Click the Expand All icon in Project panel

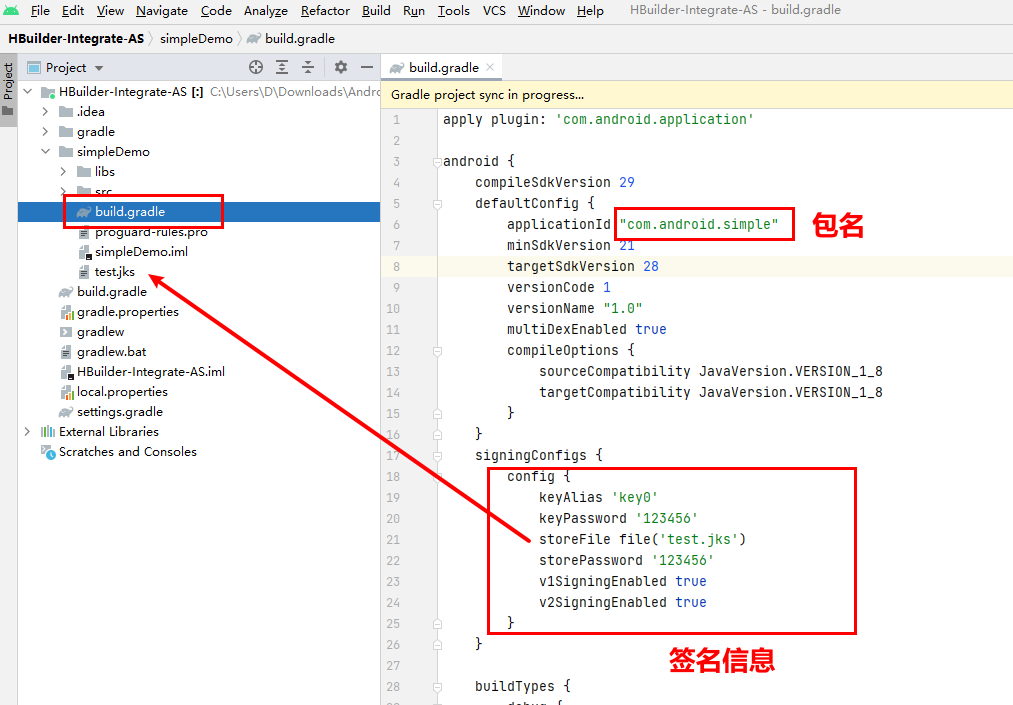point(282,67)
